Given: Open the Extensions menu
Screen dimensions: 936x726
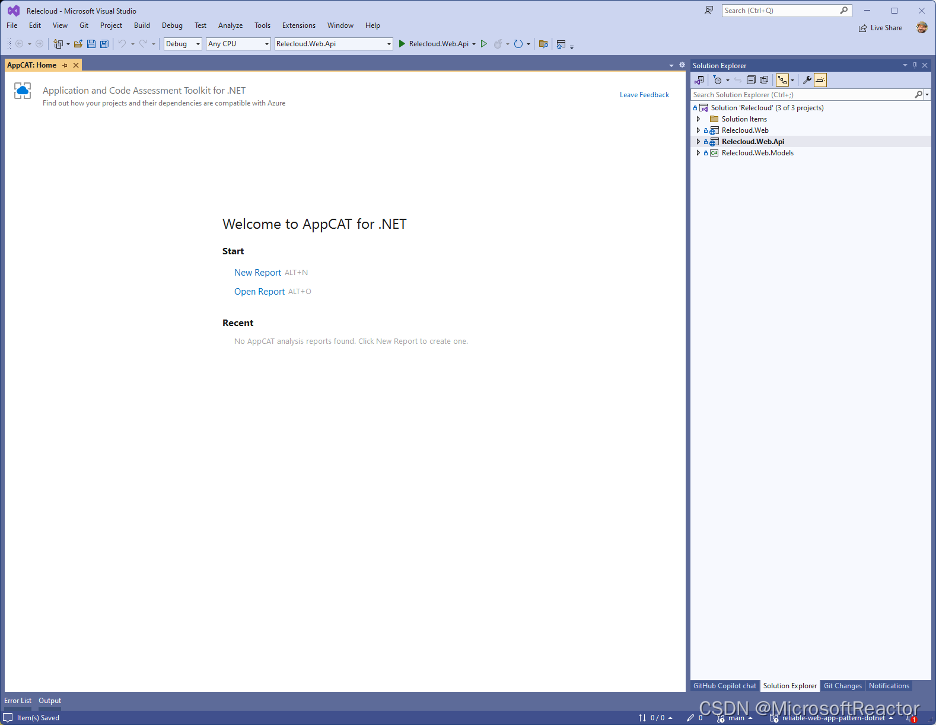Looking at the screenshot, I should [x=298, y=26].
